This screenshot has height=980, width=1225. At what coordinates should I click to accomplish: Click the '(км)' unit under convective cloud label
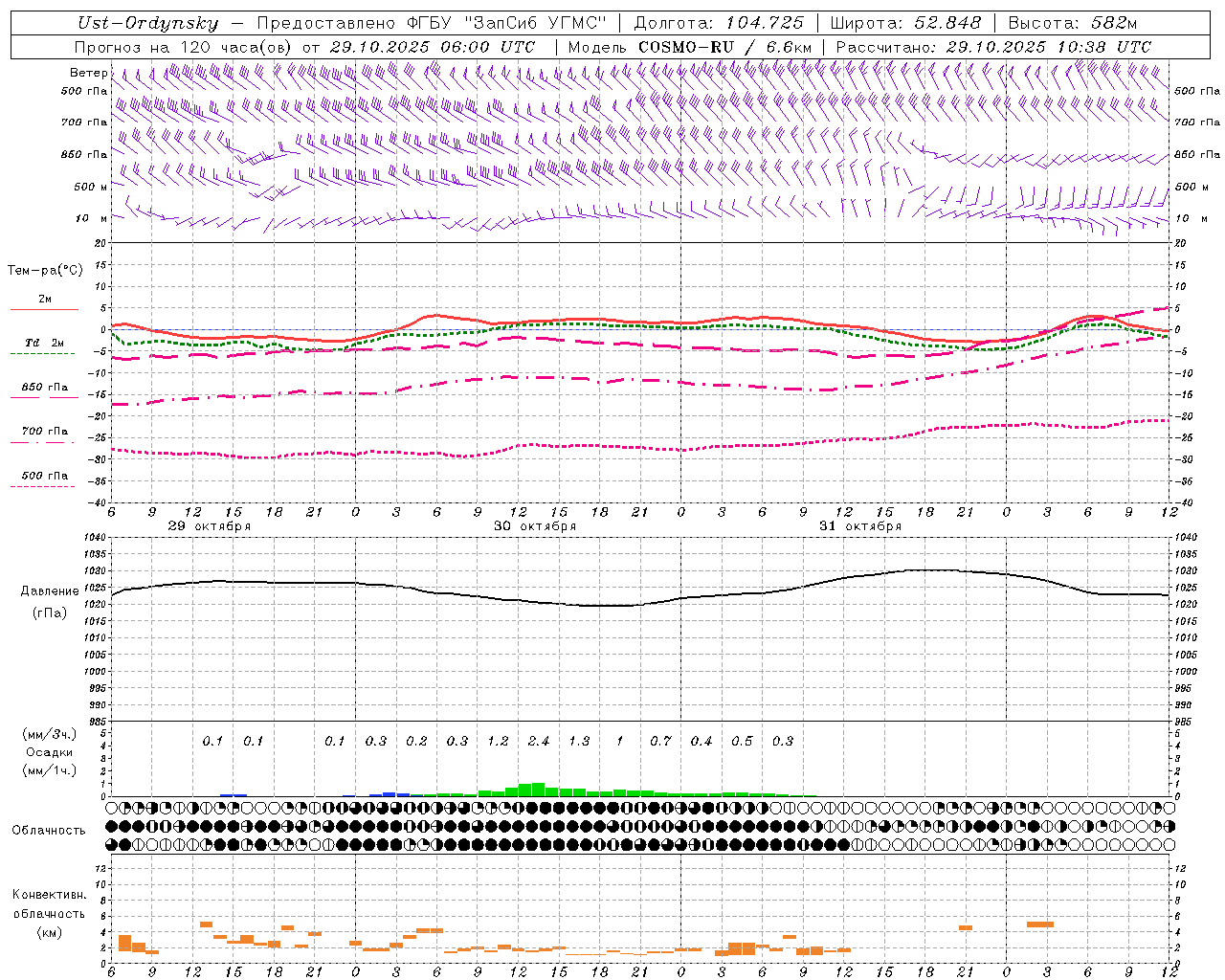[x=50, y=932]
